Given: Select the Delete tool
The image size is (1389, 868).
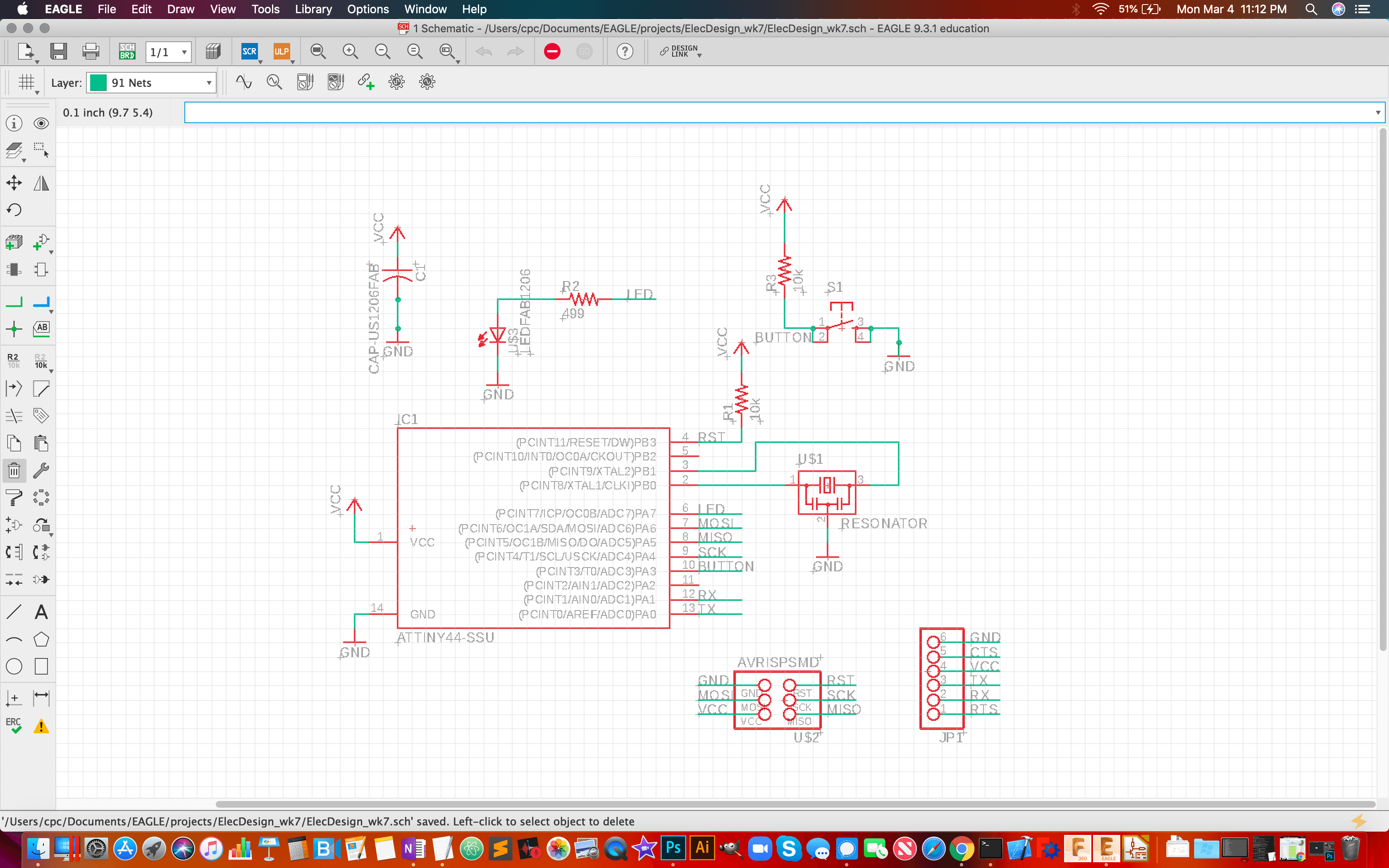Looking at the screenshot, I should (x=14, y=470).
